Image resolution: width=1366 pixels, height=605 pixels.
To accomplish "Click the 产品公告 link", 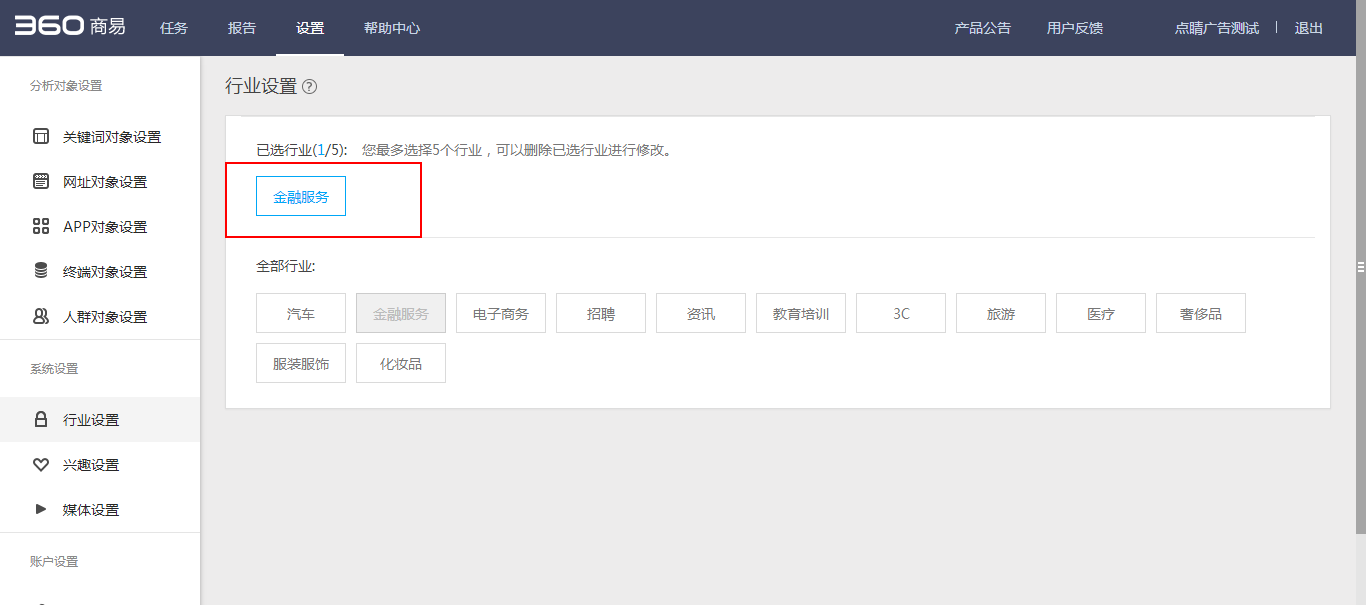I will click(x=982, y=28).
